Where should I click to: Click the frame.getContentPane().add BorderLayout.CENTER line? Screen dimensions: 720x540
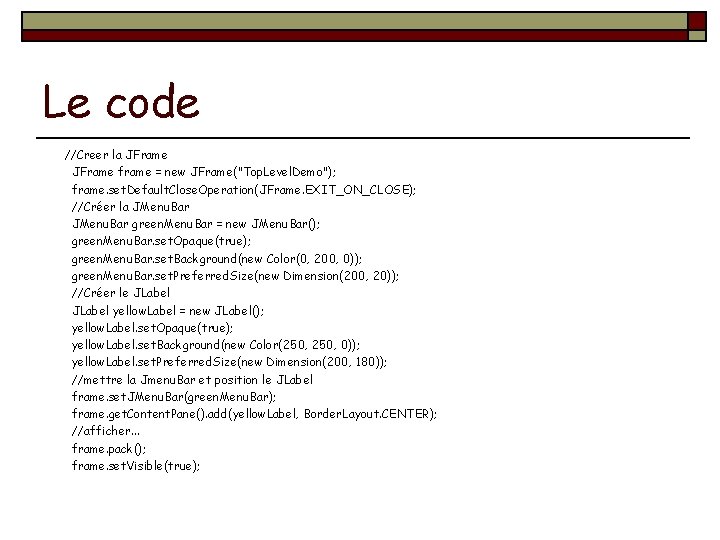(254, 414)
